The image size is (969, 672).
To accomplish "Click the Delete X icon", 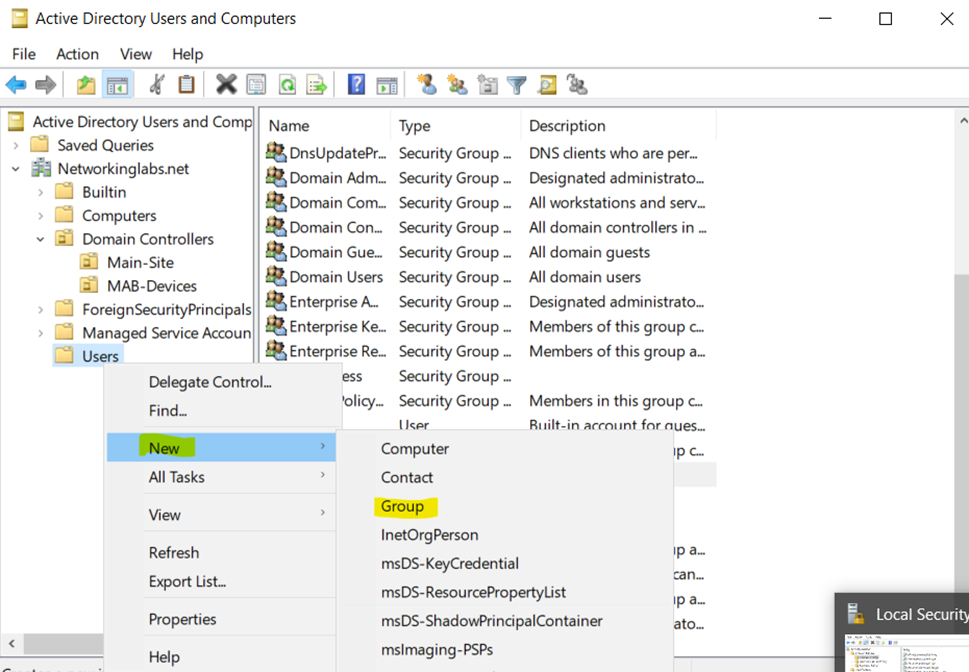I will (x=226, y=85).
